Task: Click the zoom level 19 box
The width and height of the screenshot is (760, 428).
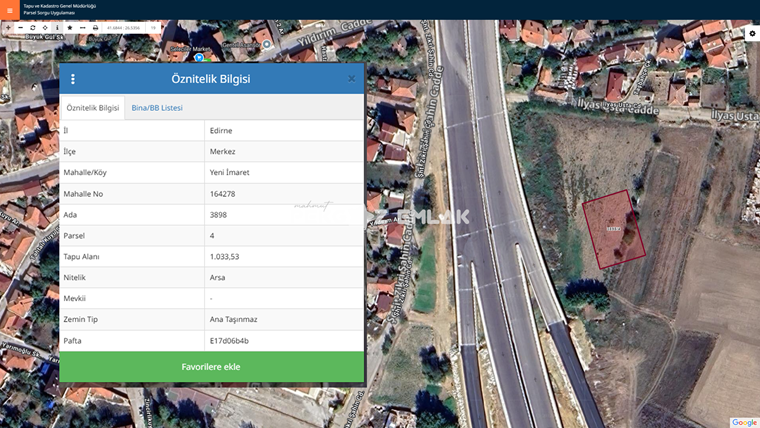Action: pos(154,28)
